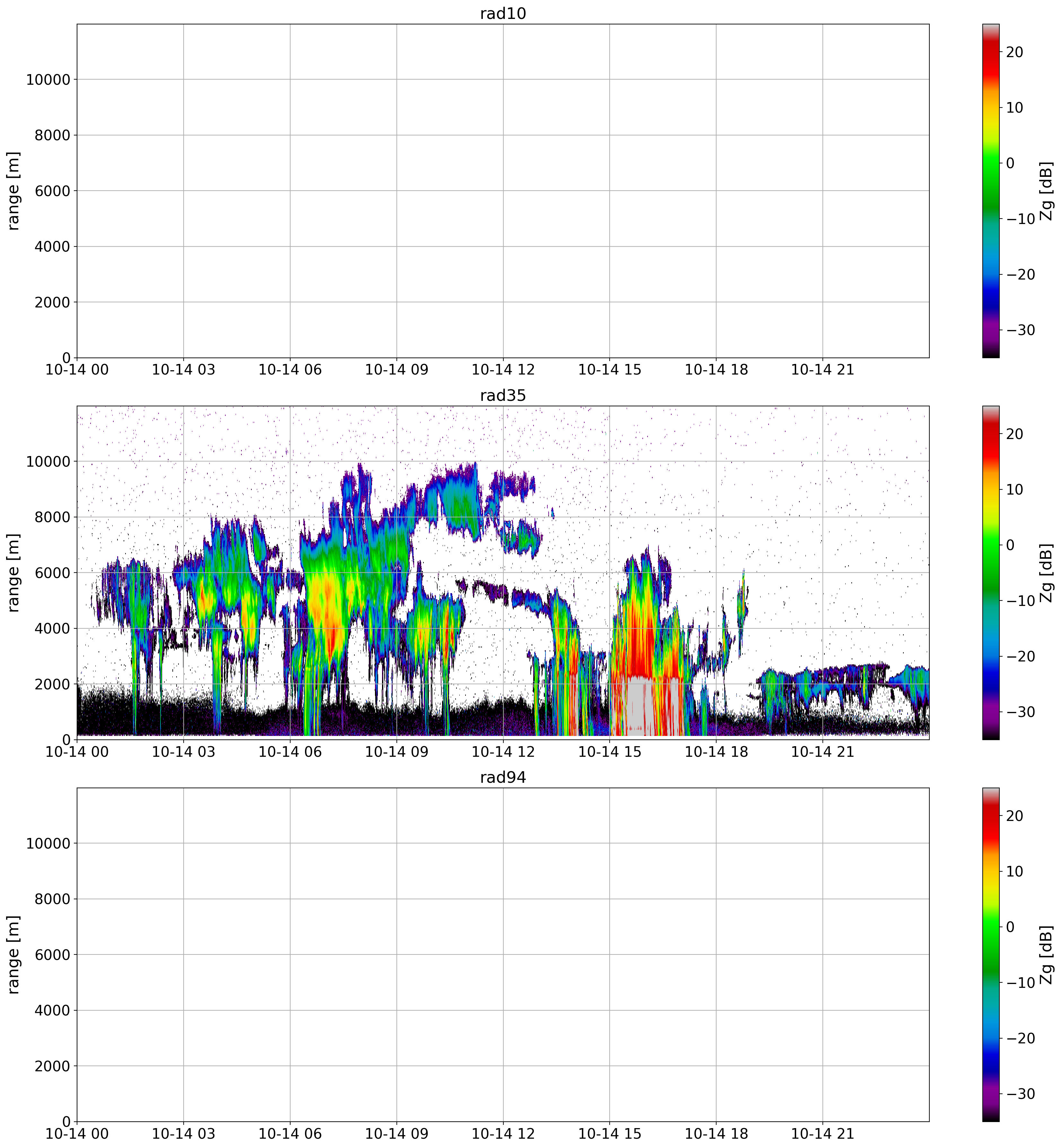Screen dimensions: 1061x1148
Task: Click the 10000 range tick of rad35 plot
Action: 48,462
